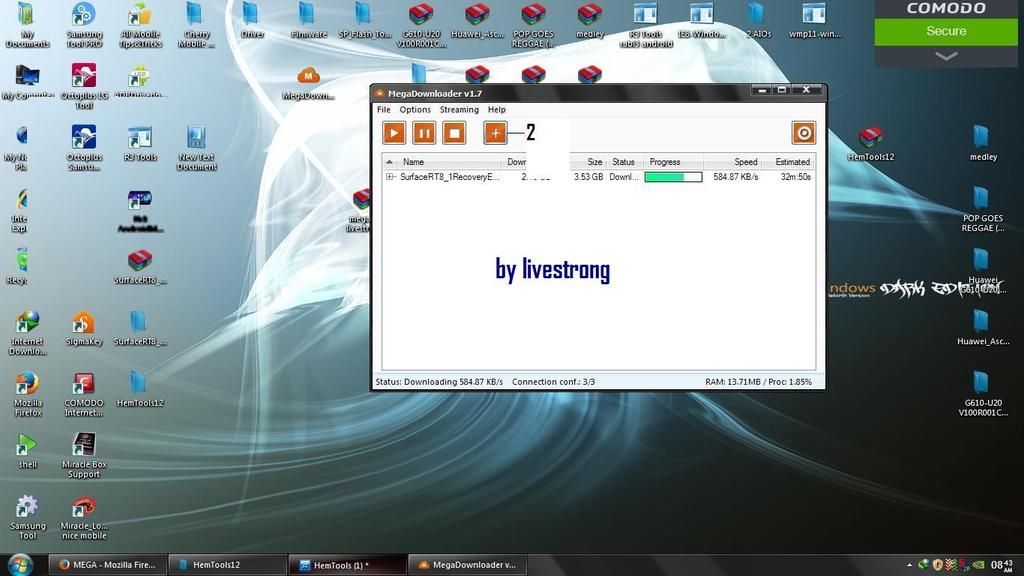Open the File menu
This screenshot has width=1024, height=576.
tap(383, 110)
